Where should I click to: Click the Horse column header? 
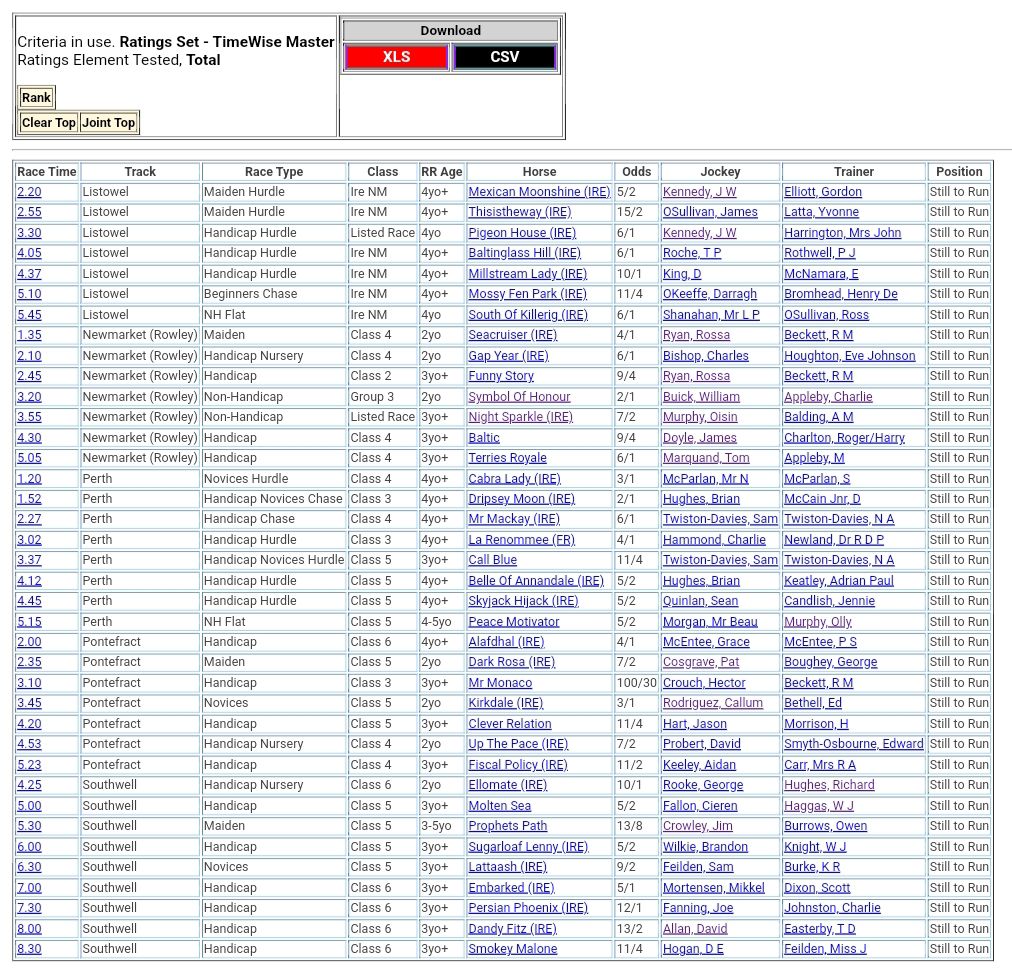click(539, 172)
